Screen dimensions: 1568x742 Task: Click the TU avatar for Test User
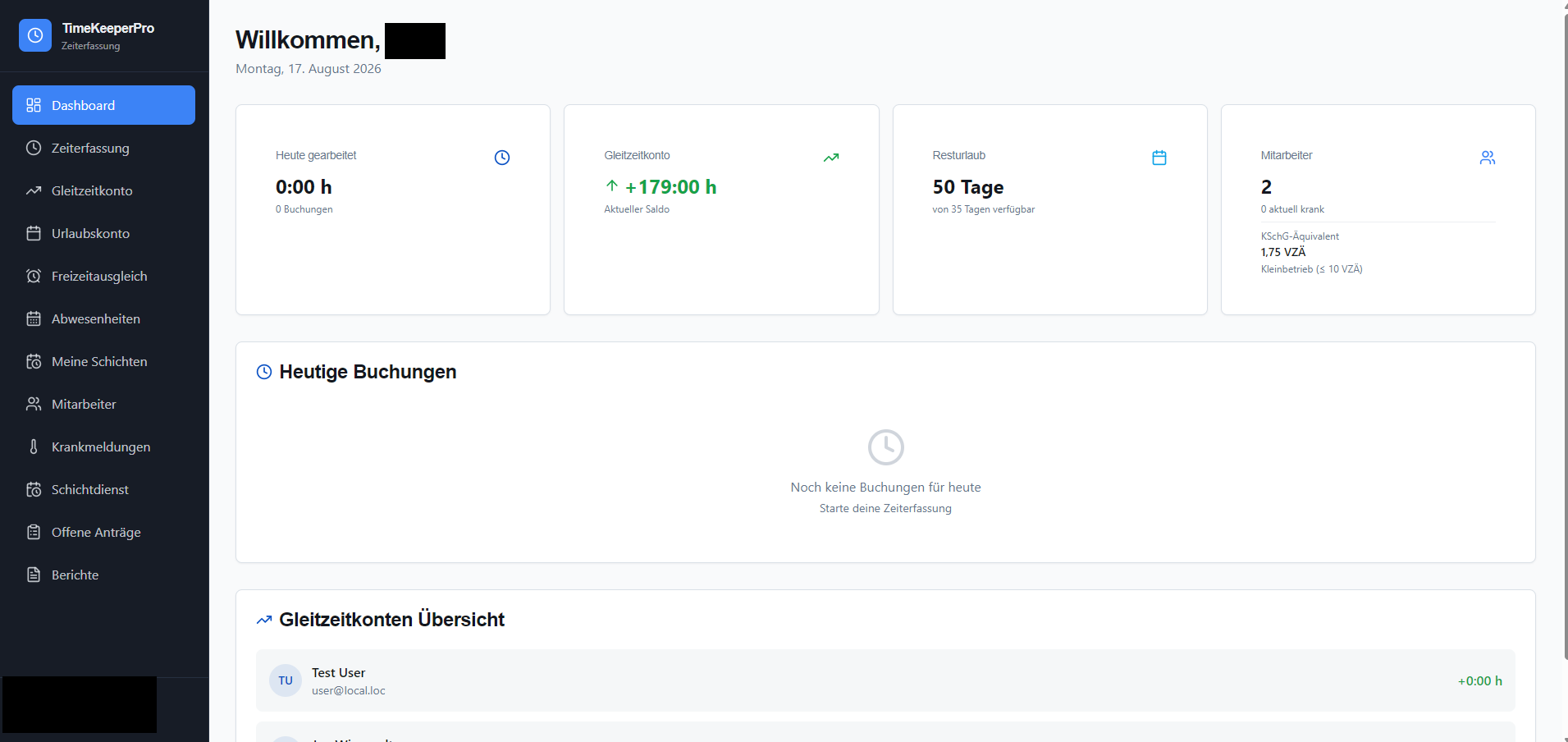pos(286,680)
